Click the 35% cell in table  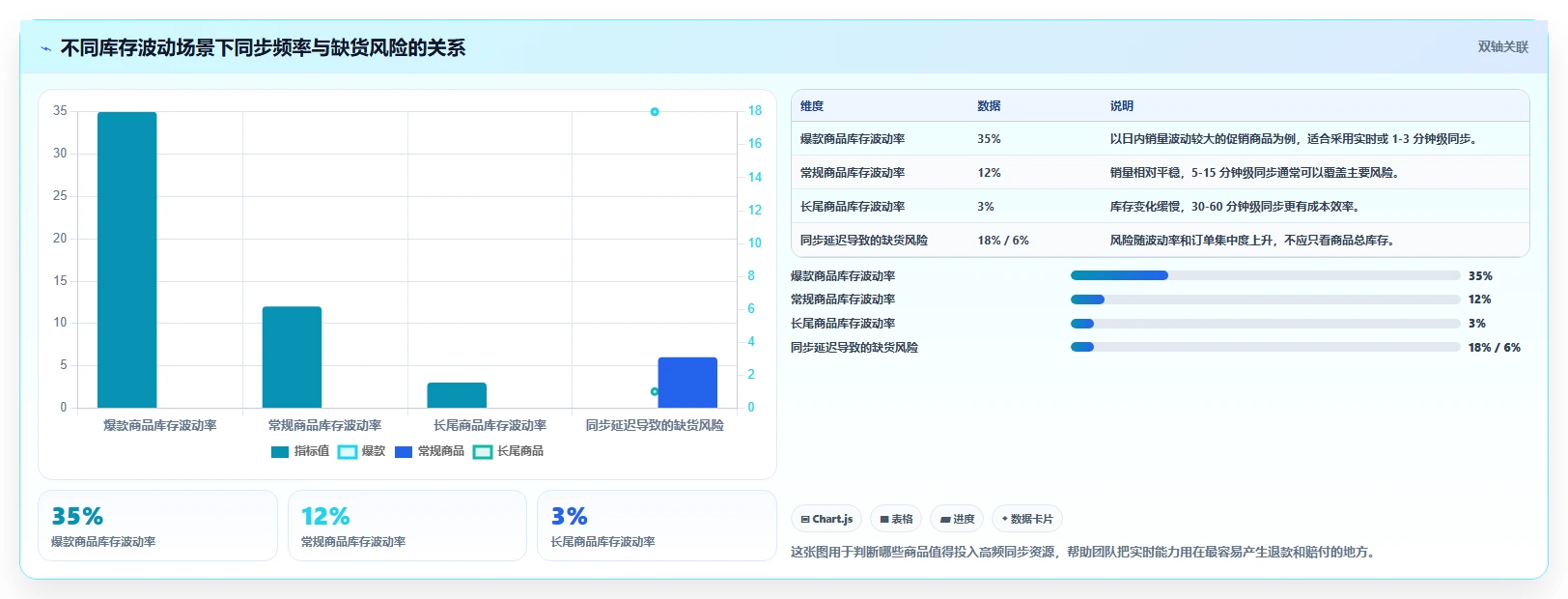[x=989, y=139]
